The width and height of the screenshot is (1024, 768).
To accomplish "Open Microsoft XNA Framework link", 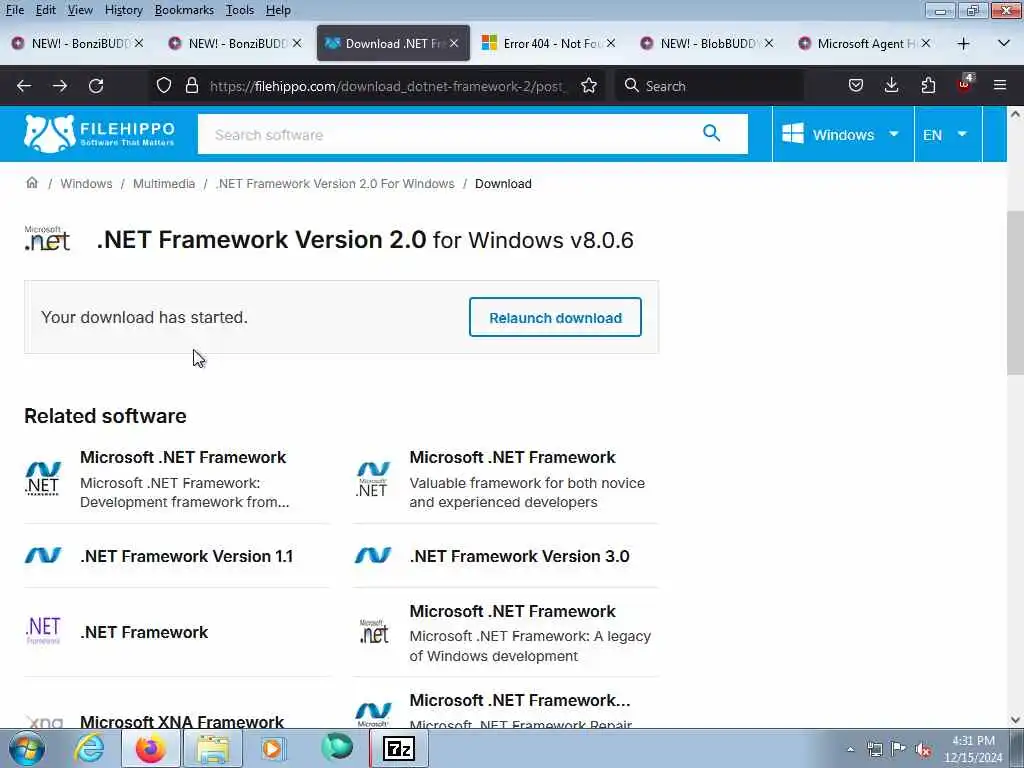I will pyautogui.click(x=182, y=721).
